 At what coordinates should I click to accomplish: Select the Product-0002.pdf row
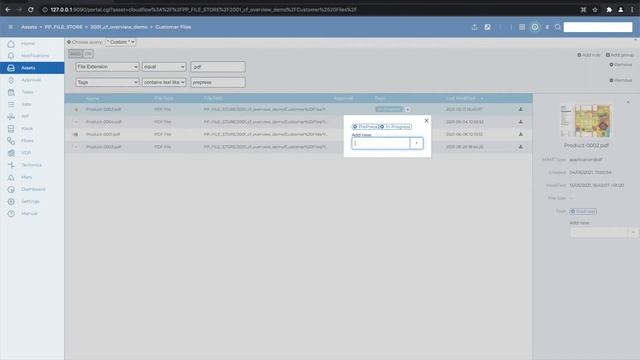click(x=298, y=109)
